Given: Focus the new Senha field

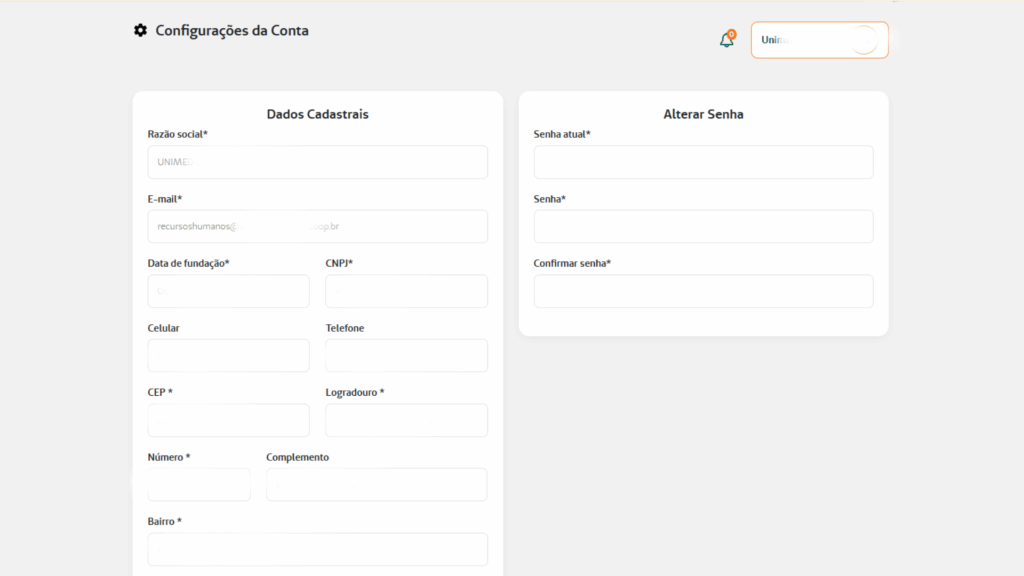Looking at the screenshot, I should 703,226.
